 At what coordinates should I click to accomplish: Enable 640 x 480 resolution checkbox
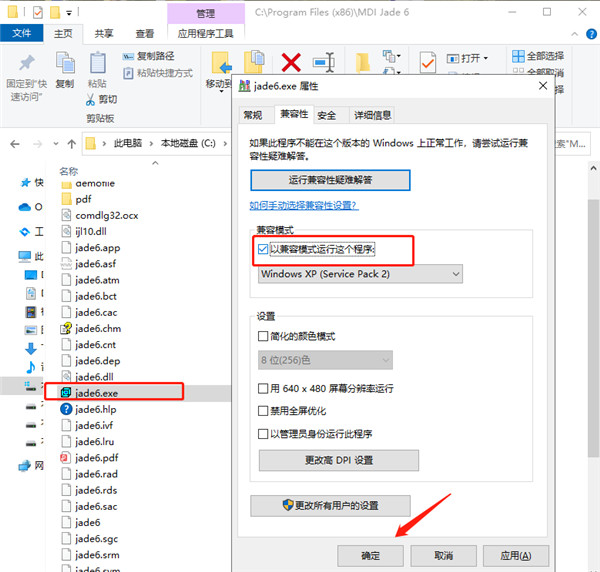click(x=263, y=389)
